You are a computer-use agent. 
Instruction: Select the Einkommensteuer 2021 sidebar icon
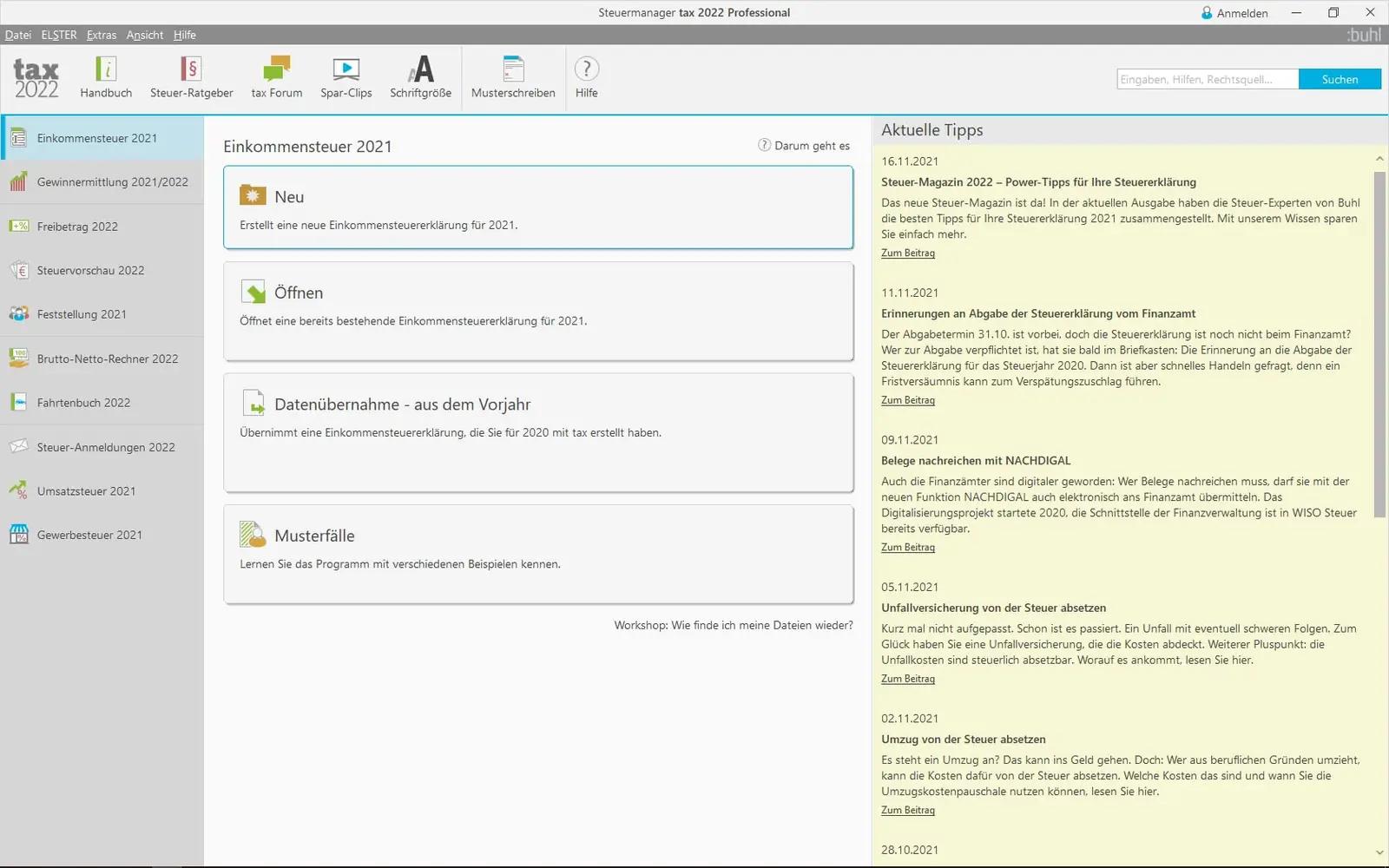[x=18, y=138]
